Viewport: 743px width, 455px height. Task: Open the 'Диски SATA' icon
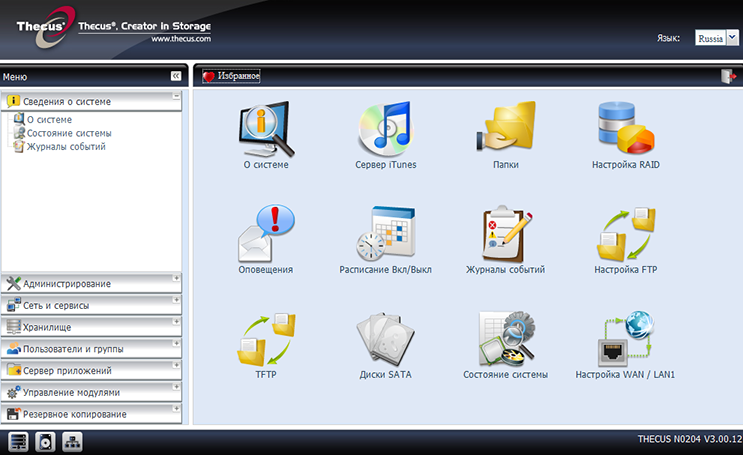(386, 339)
